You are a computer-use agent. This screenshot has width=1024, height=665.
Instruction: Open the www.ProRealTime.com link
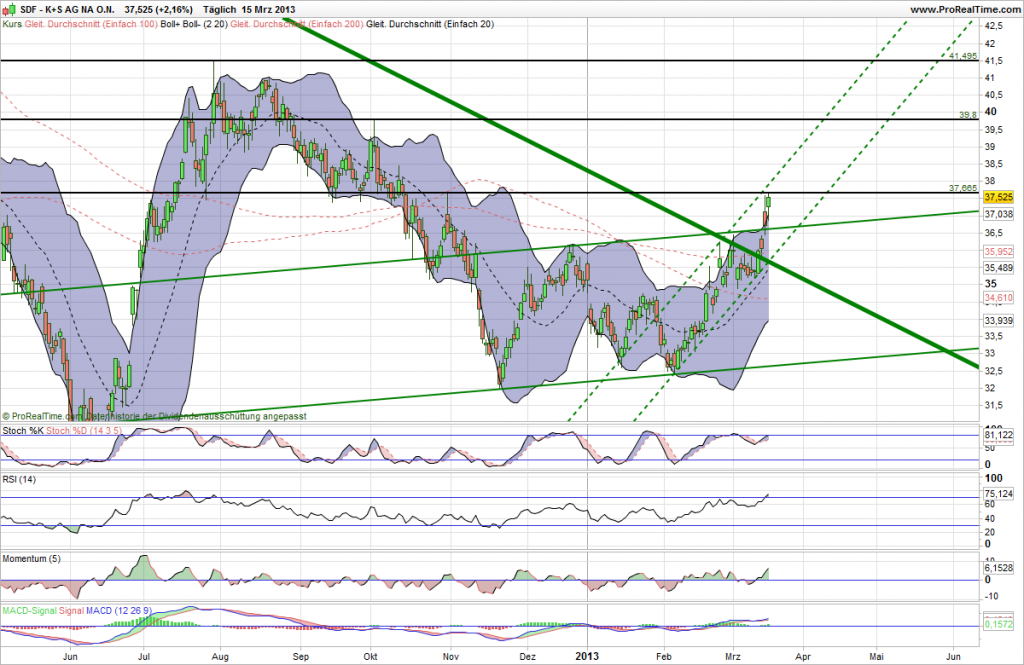[x=961, y=8]
